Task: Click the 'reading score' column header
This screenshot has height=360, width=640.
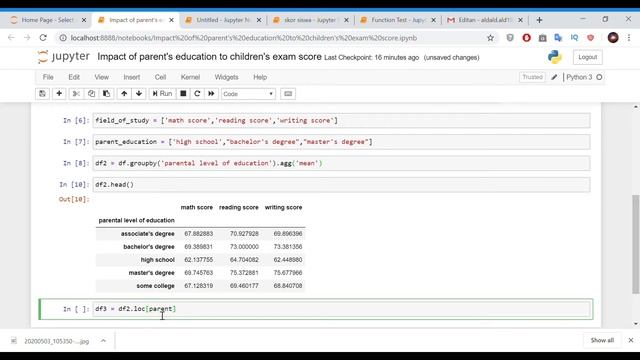Action: tap(239, 207)
